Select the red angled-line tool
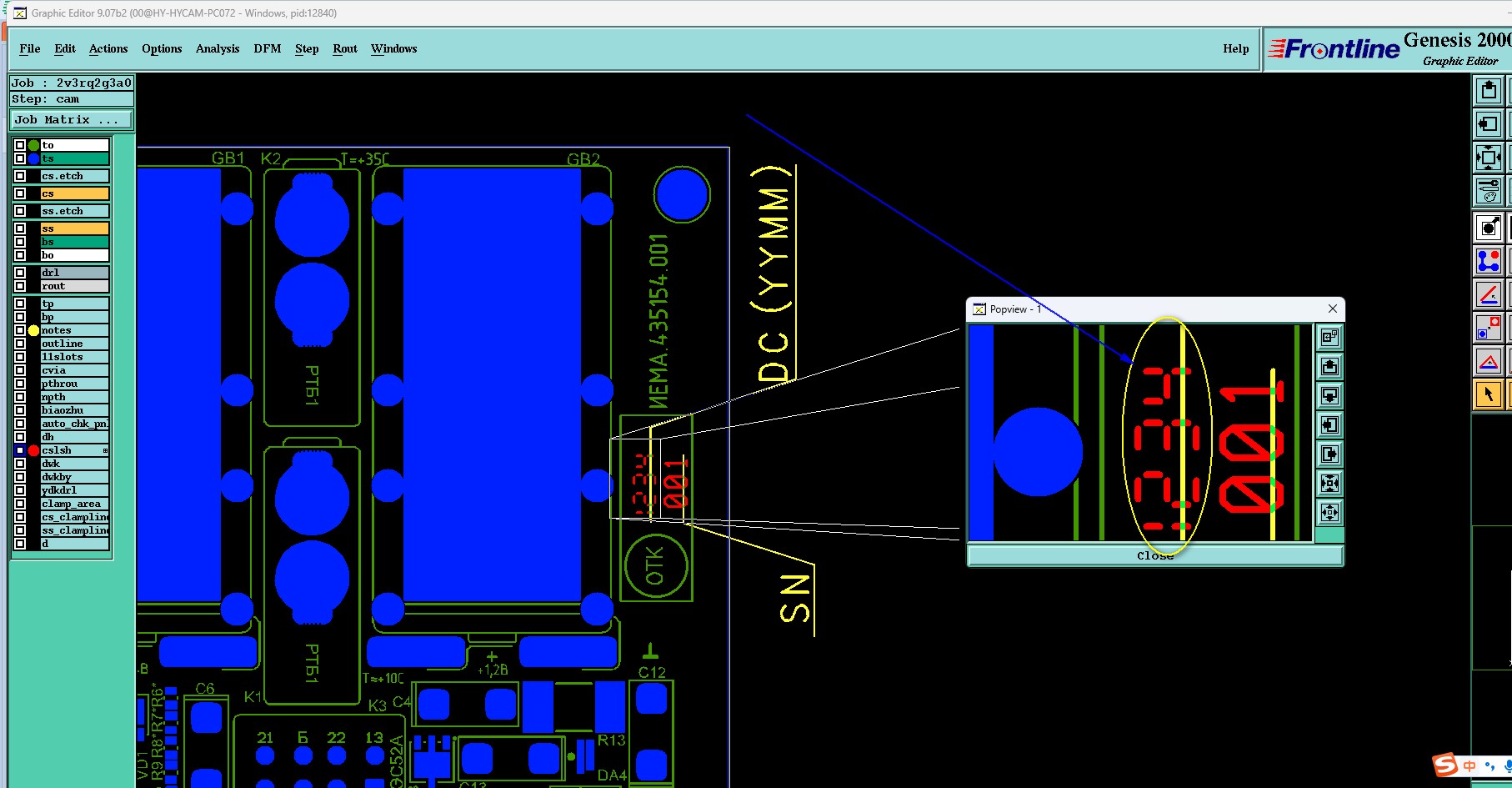Viewport: 1512px width, 788px height. (x=1489, y=294)
